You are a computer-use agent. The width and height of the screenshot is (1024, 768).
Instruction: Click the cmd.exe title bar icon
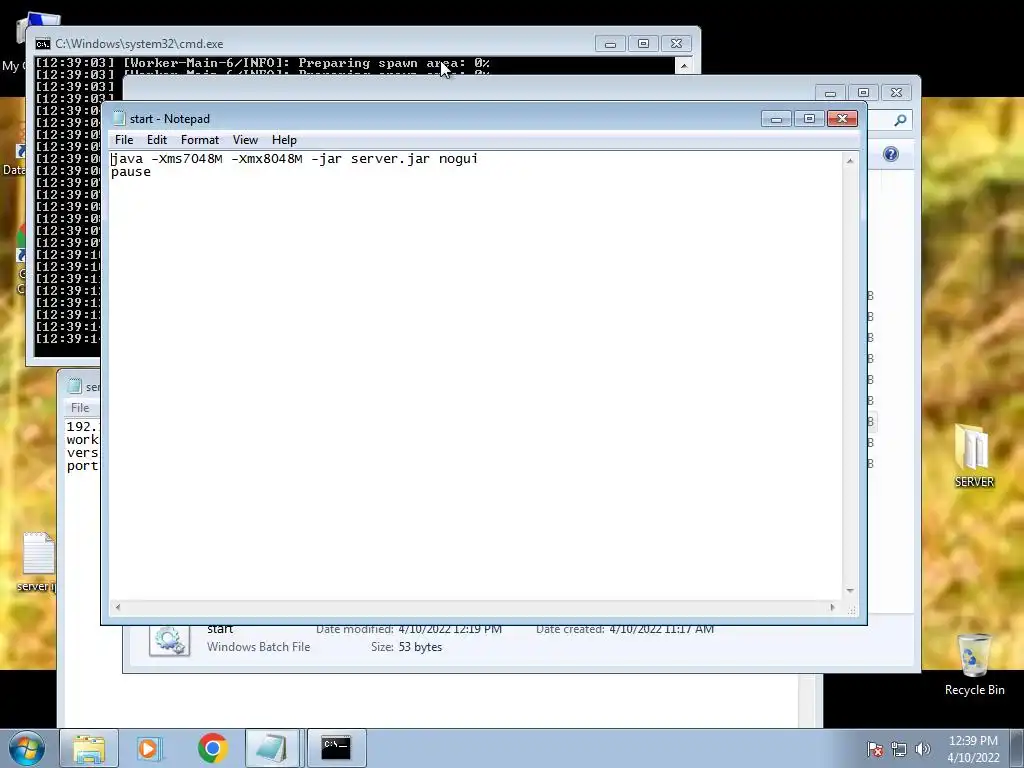(42, 44)
